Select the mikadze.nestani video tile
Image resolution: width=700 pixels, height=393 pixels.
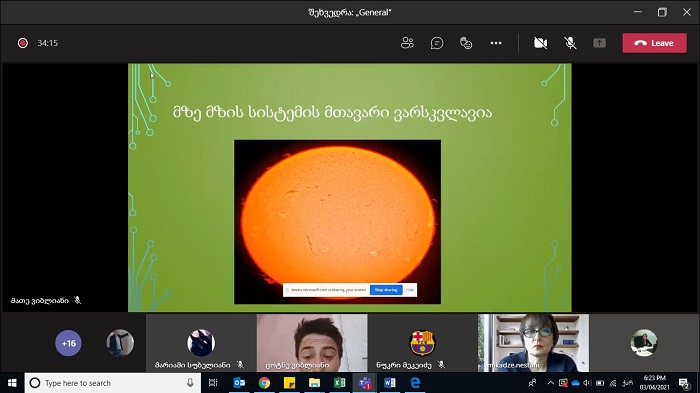click(533, 343)
